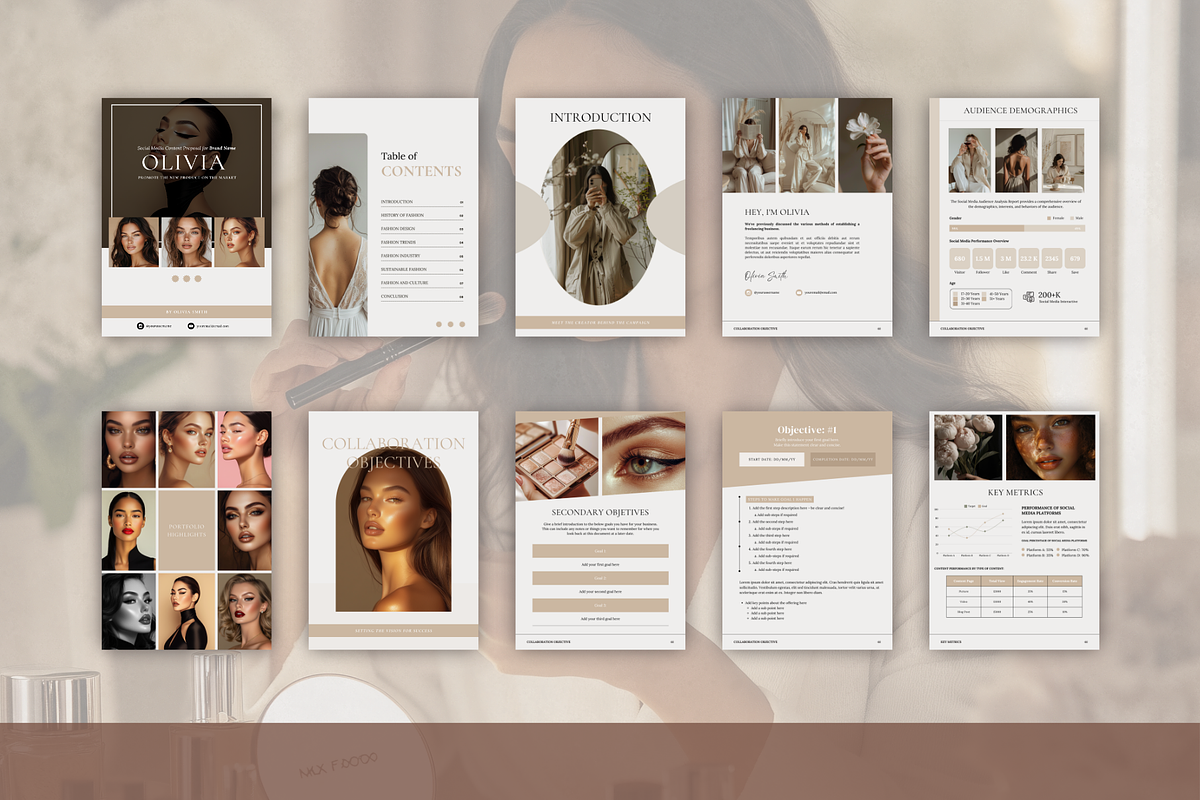Select FASHION AND CULTURE contents entry
Screen dimensions: 1200x800
click(422, 283)
